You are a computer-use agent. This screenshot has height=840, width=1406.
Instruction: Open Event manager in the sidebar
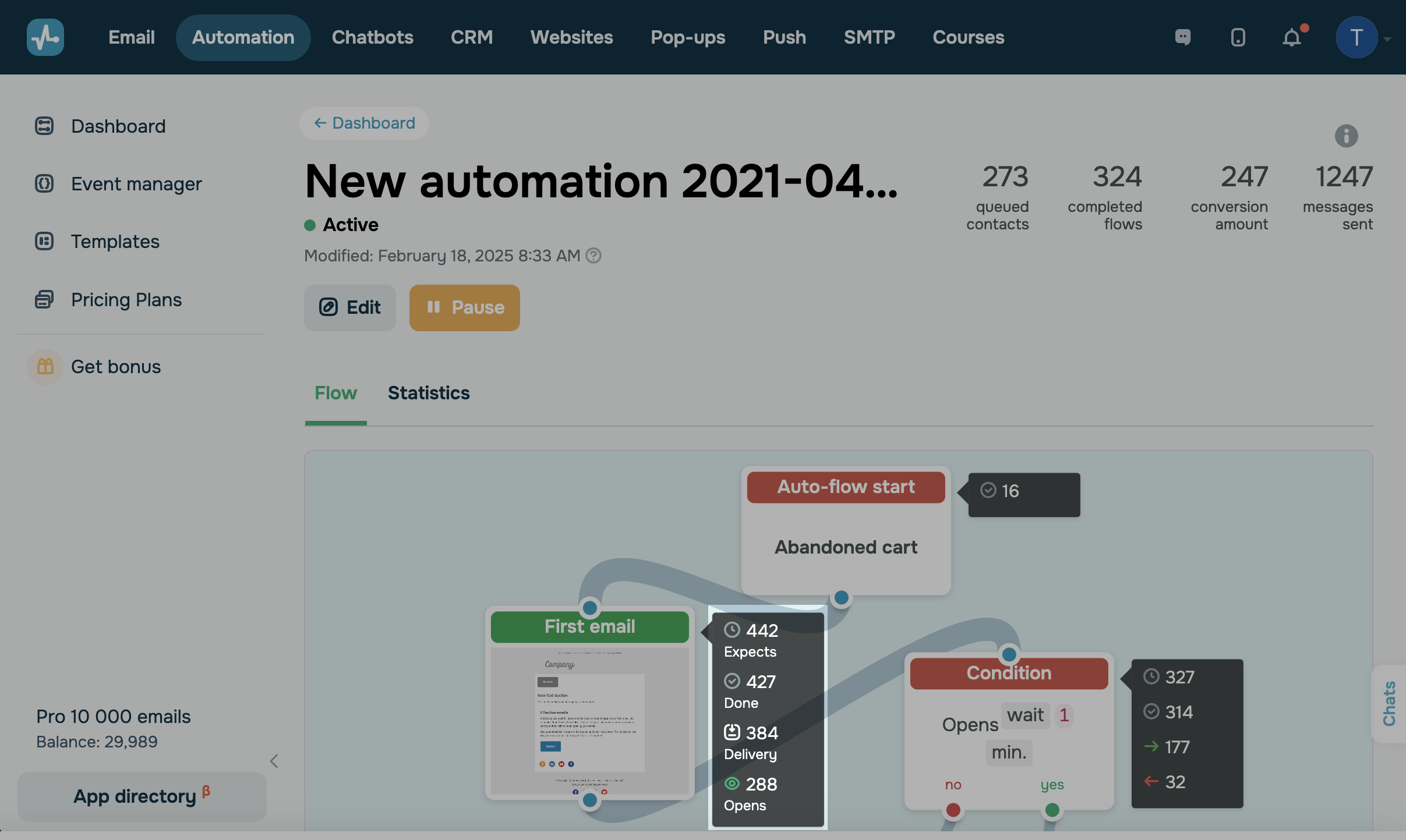[x=136, y=184]
